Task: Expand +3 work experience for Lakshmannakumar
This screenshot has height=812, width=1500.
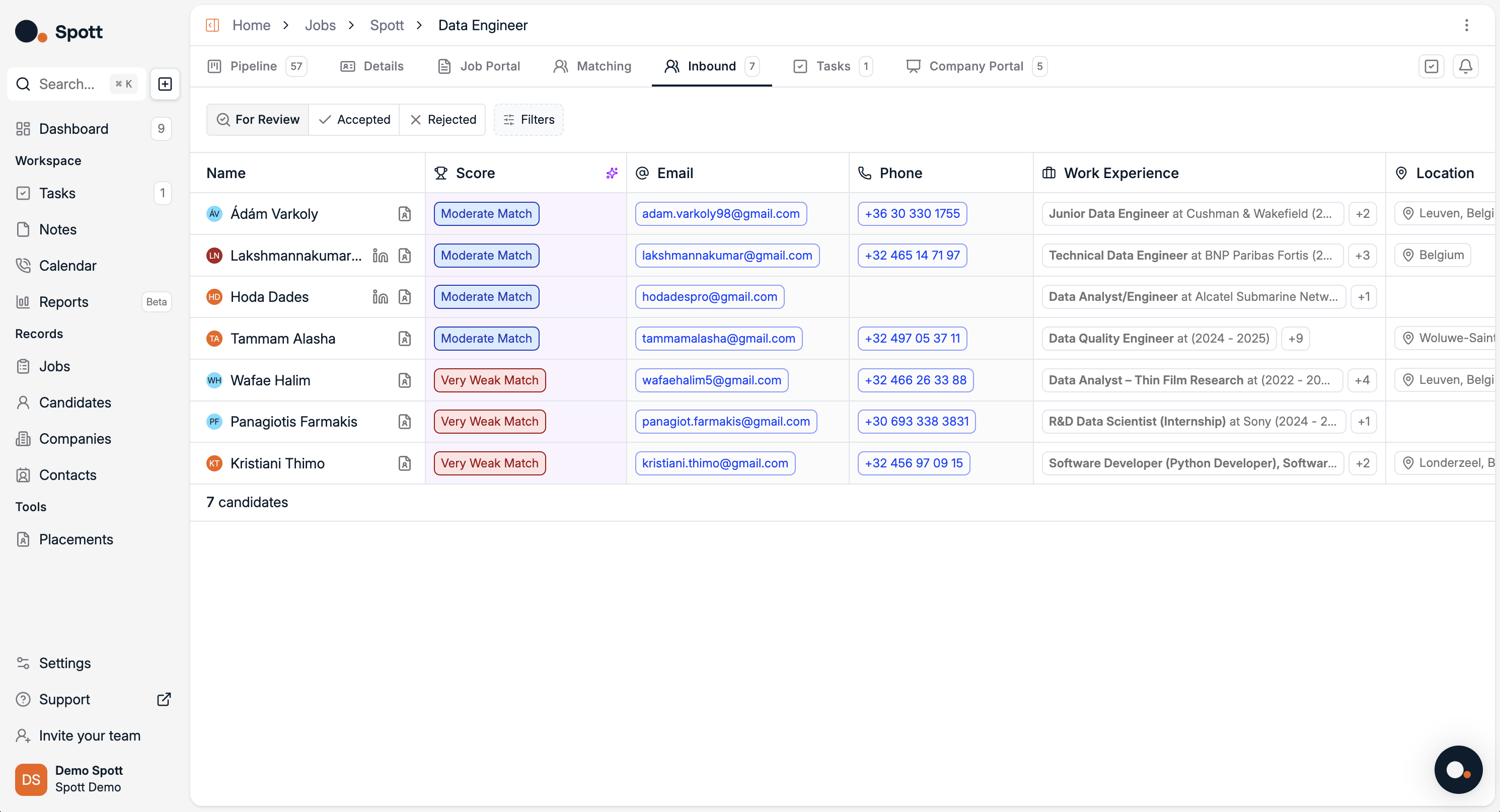Action: (1363, 256)
